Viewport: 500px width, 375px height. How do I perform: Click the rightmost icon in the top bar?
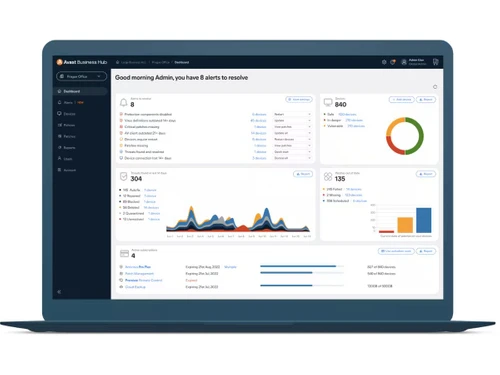435,62
